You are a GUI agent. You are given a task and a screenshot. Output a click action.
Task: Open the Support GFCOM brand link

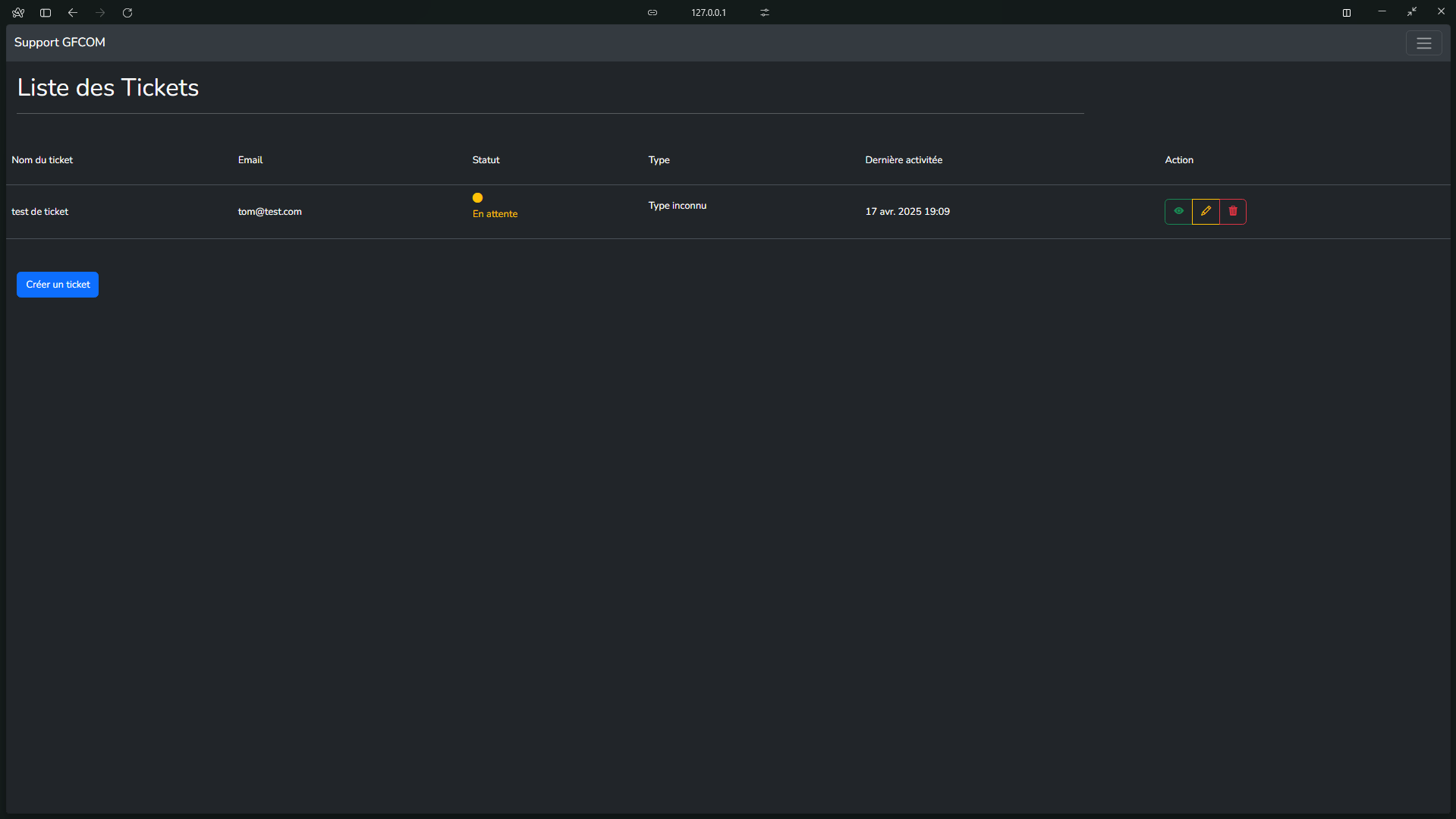tap(60, 43)
